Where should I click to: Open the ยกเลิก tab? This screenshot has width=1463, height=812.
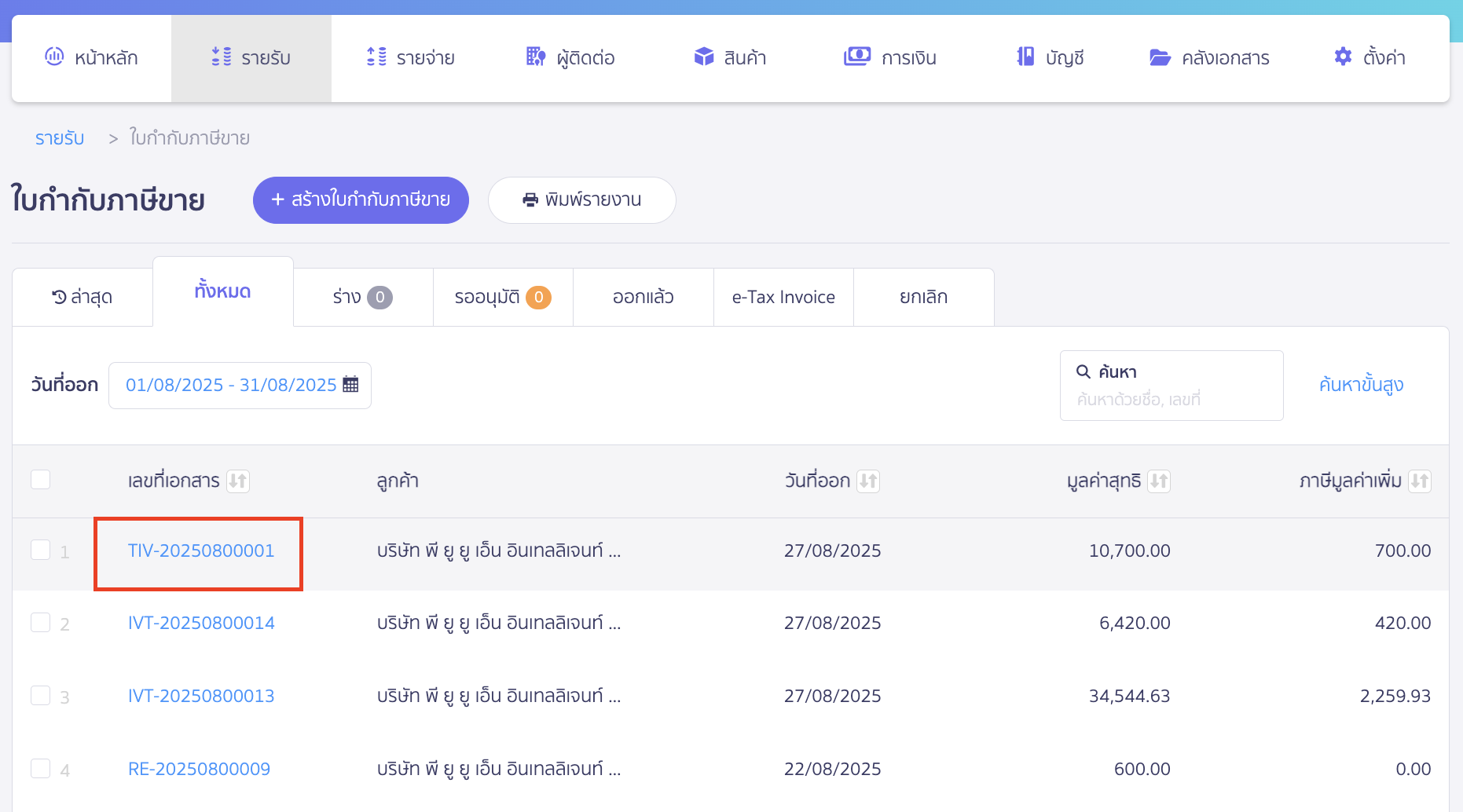[923, 298]
